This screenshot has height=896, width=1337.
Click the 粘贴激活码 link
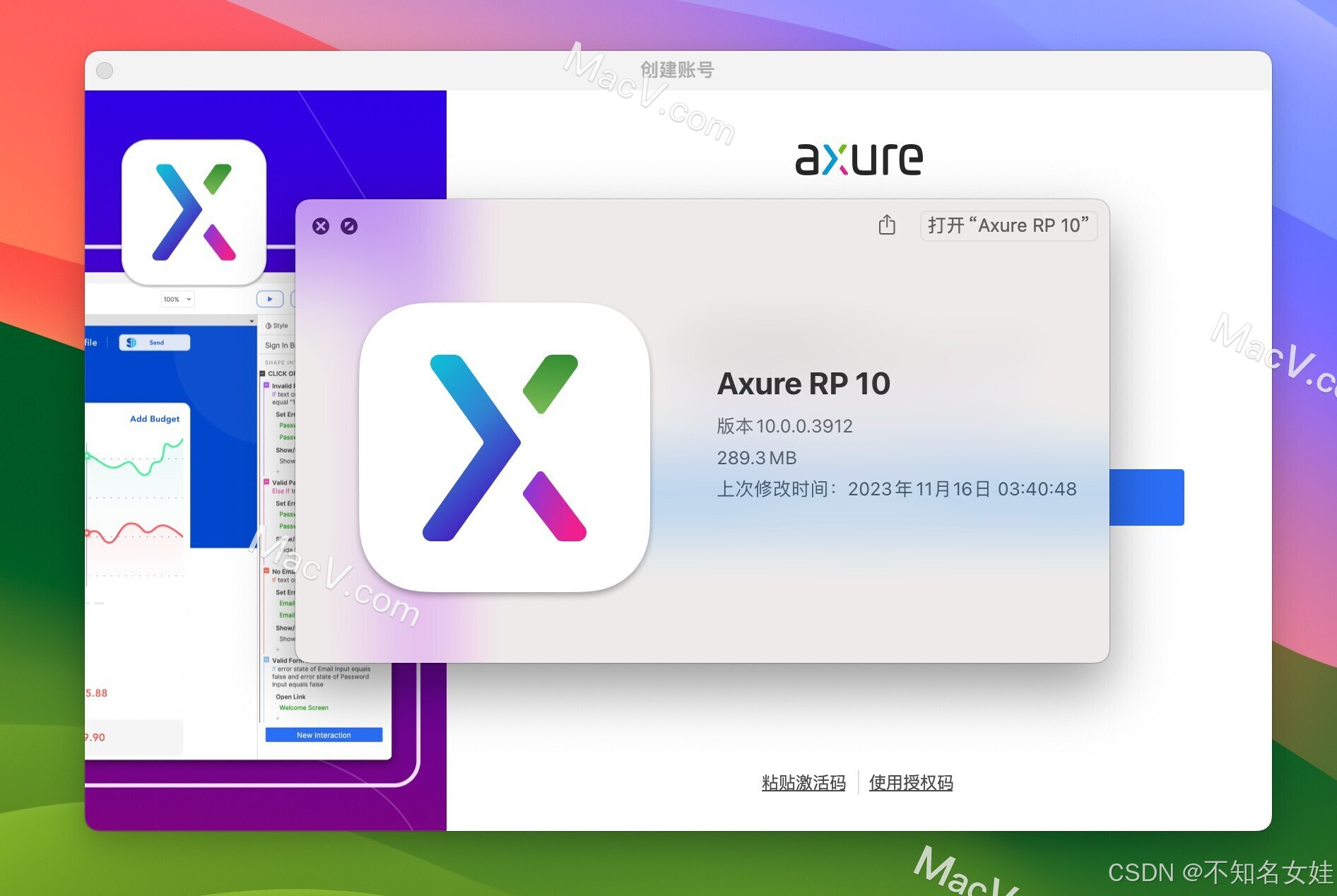[803, 782]
